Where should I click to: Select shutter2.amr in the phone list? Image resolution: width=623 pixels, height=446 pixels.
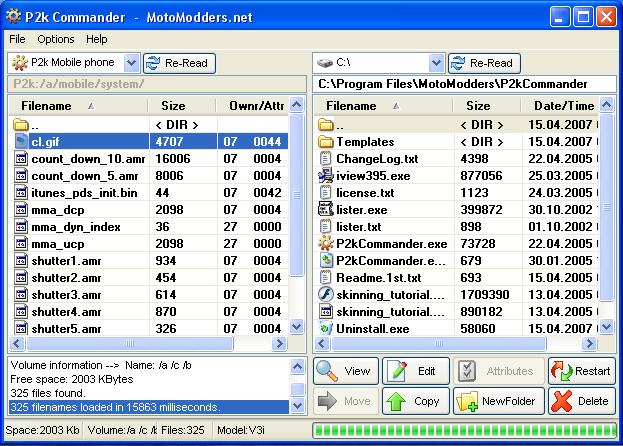pos(149,278)
